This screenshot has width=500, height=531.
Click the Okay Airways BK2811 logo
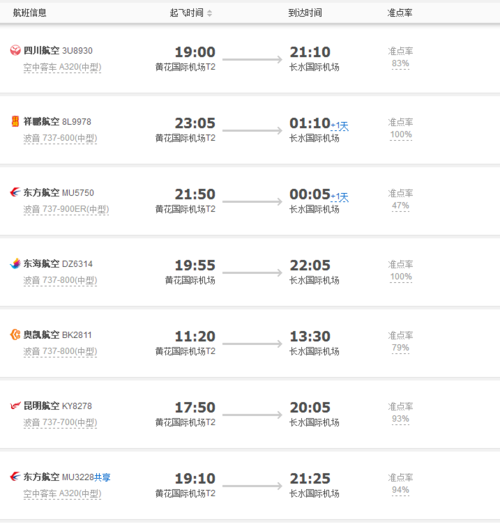(15, 335)
